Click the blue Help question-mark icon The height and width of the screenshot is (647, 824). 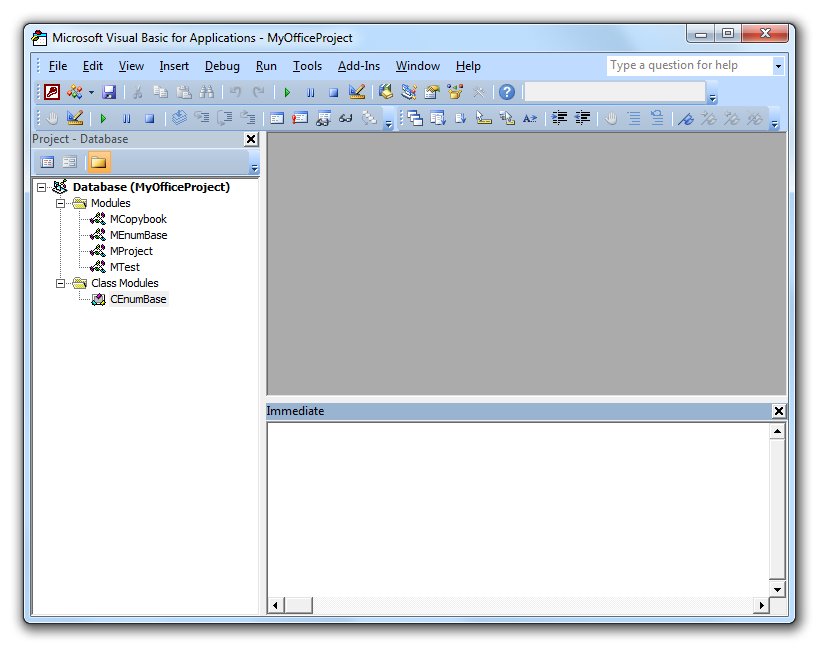tap(507, 93)
